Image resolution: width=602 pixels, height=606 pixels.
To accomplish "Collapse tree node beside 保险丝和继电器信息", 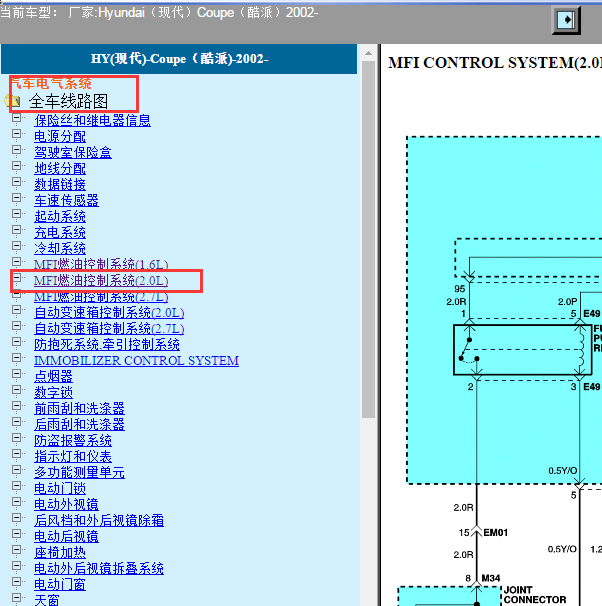I will click(16, 118).
